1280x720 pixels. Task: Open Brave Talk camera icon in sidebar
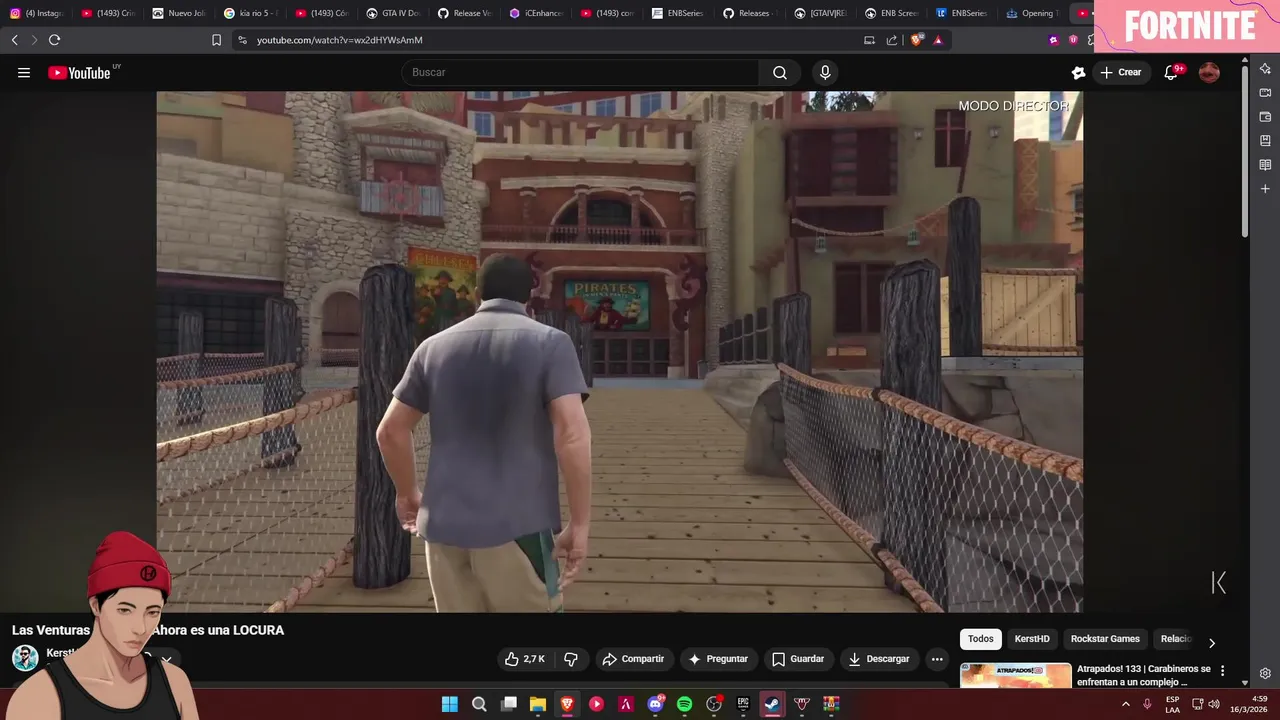1265,93
